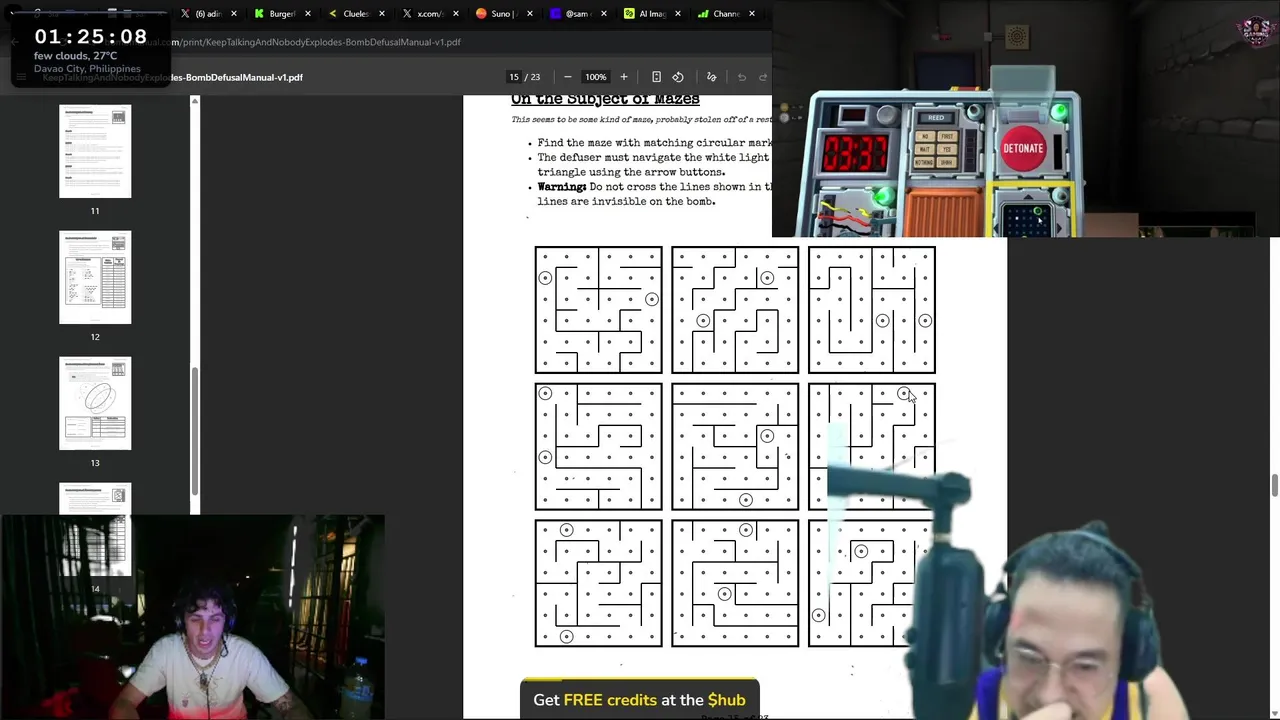This screenshot has width=1280, height=720.
Task: Click the undo icon in PDF toolbar
Action: tap(742, 77)
